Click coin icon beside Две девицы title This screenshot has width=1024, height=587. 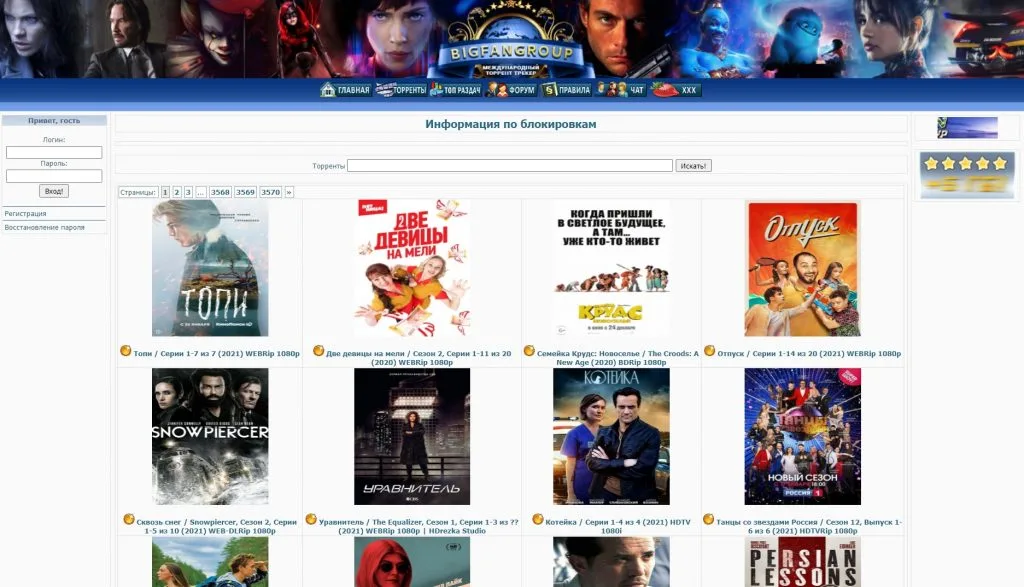(319, 351)
